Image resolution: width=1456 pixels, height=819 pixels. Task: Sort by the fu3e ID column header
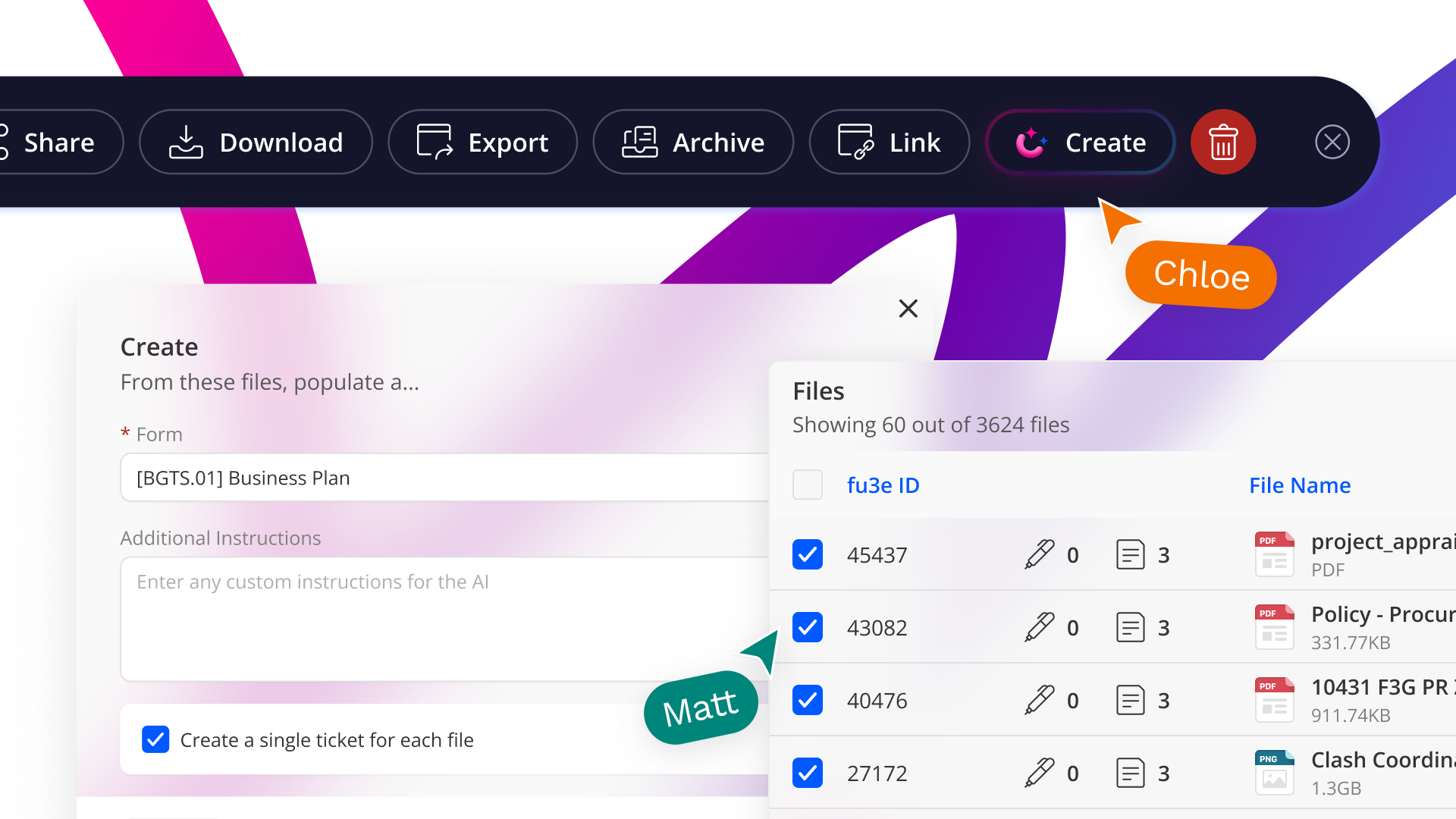[883, 485]
